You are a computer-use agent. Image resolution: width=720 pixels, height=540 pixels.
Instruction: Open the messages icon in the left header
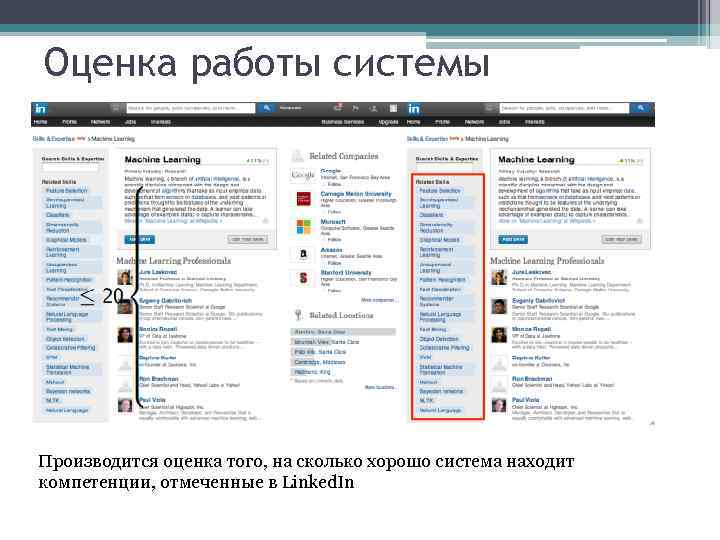click(338, 108)
